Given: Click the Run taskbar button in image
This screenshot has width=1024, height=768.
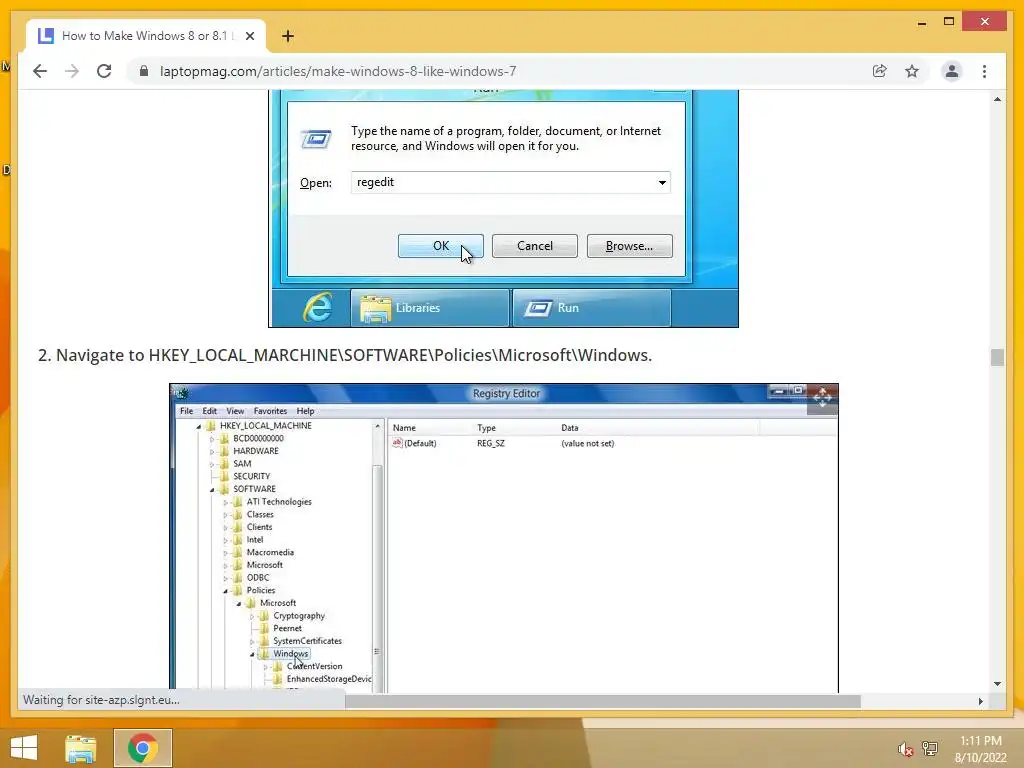Looking at the screenshot, I should click(592, 308).
